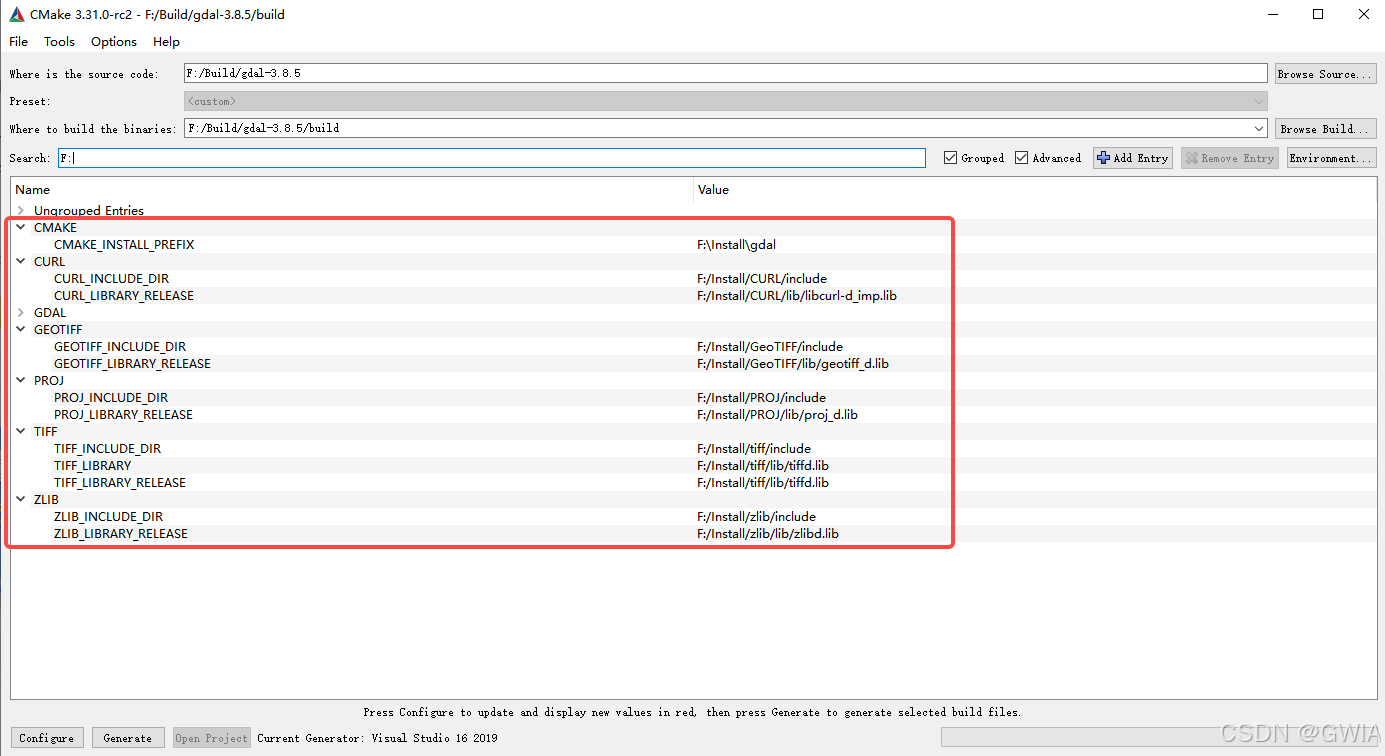This screenshot has width=1385, height=756.
Task: Click the Remove Entry button
Action: [x=1229, y=158]
